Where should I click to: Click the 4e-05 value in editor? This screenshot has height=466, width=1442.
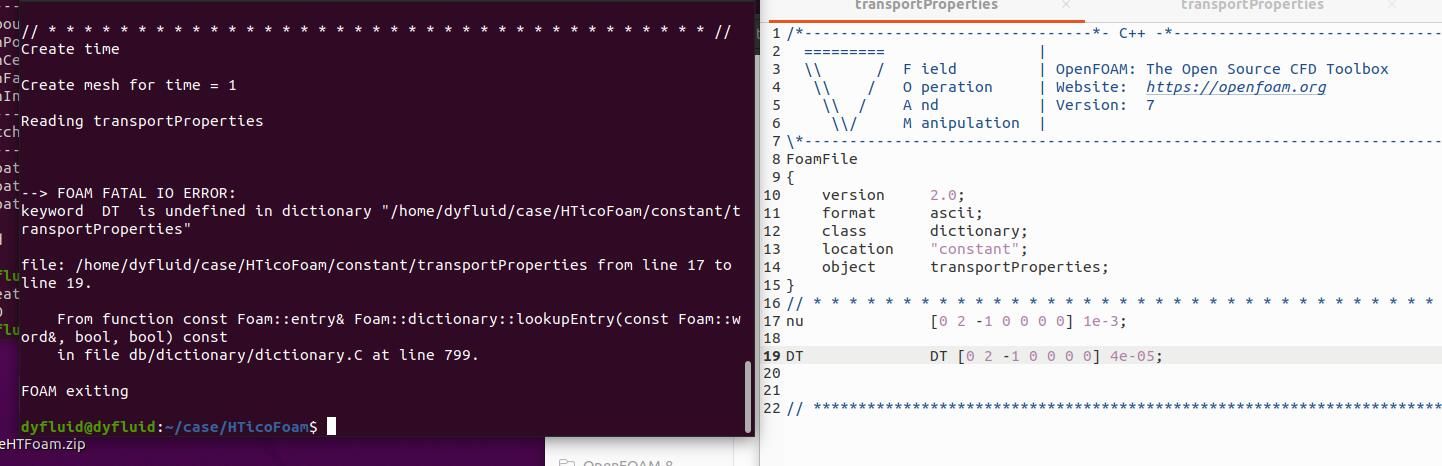click(x=1134, y=356)
